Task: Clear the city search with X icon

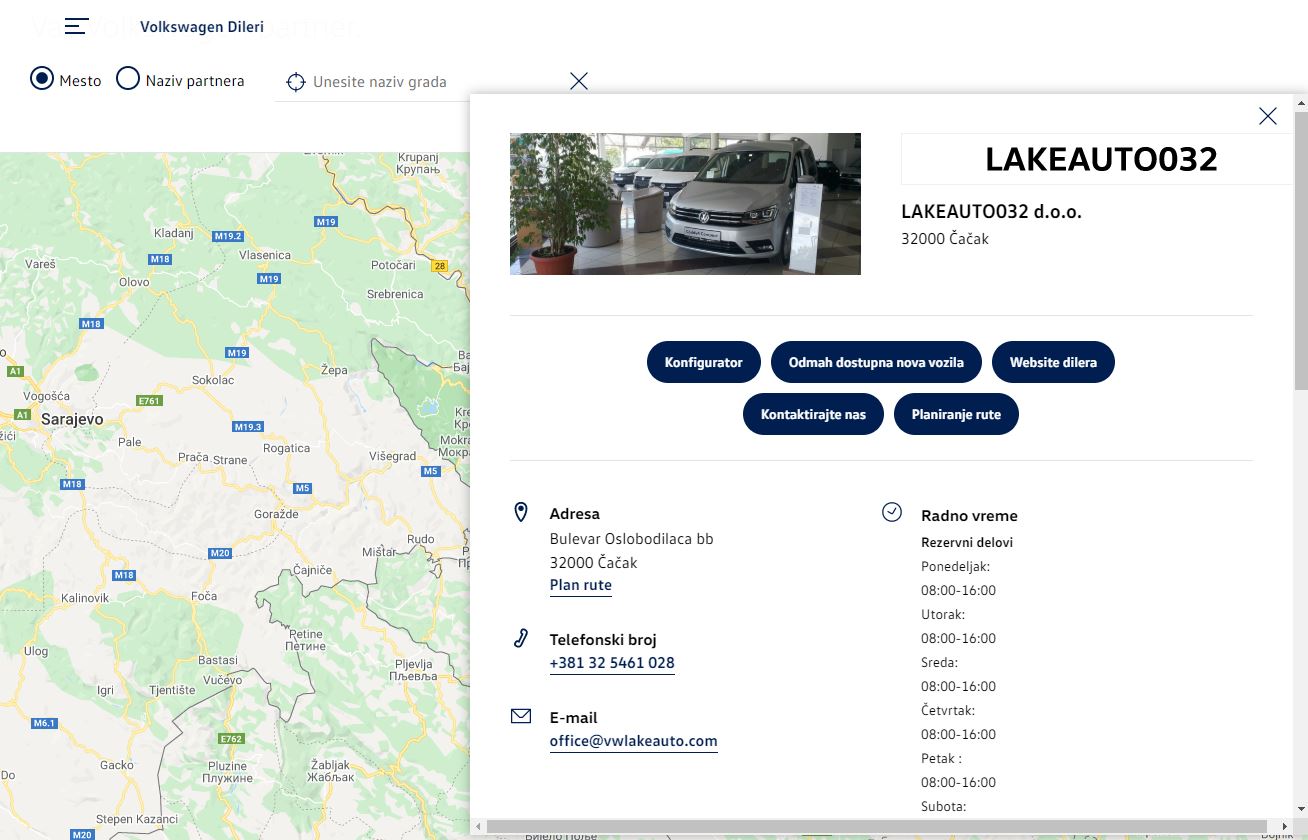Action: tap(579, 81)
